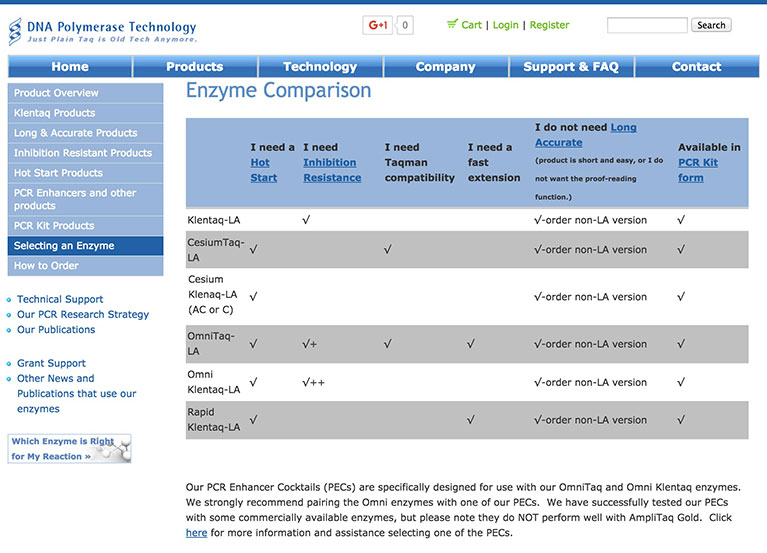Click Klentaq-LA inhibition resistance checkmark
Viewport: 767px width, 553px height.
click(x=306, y=220)
